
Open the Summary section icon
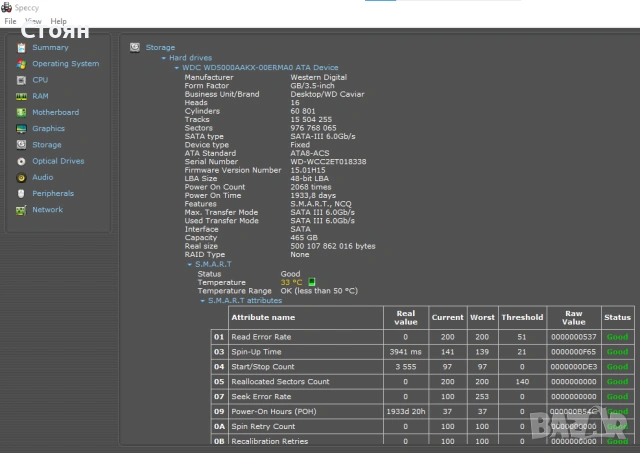tap(20, 48)
